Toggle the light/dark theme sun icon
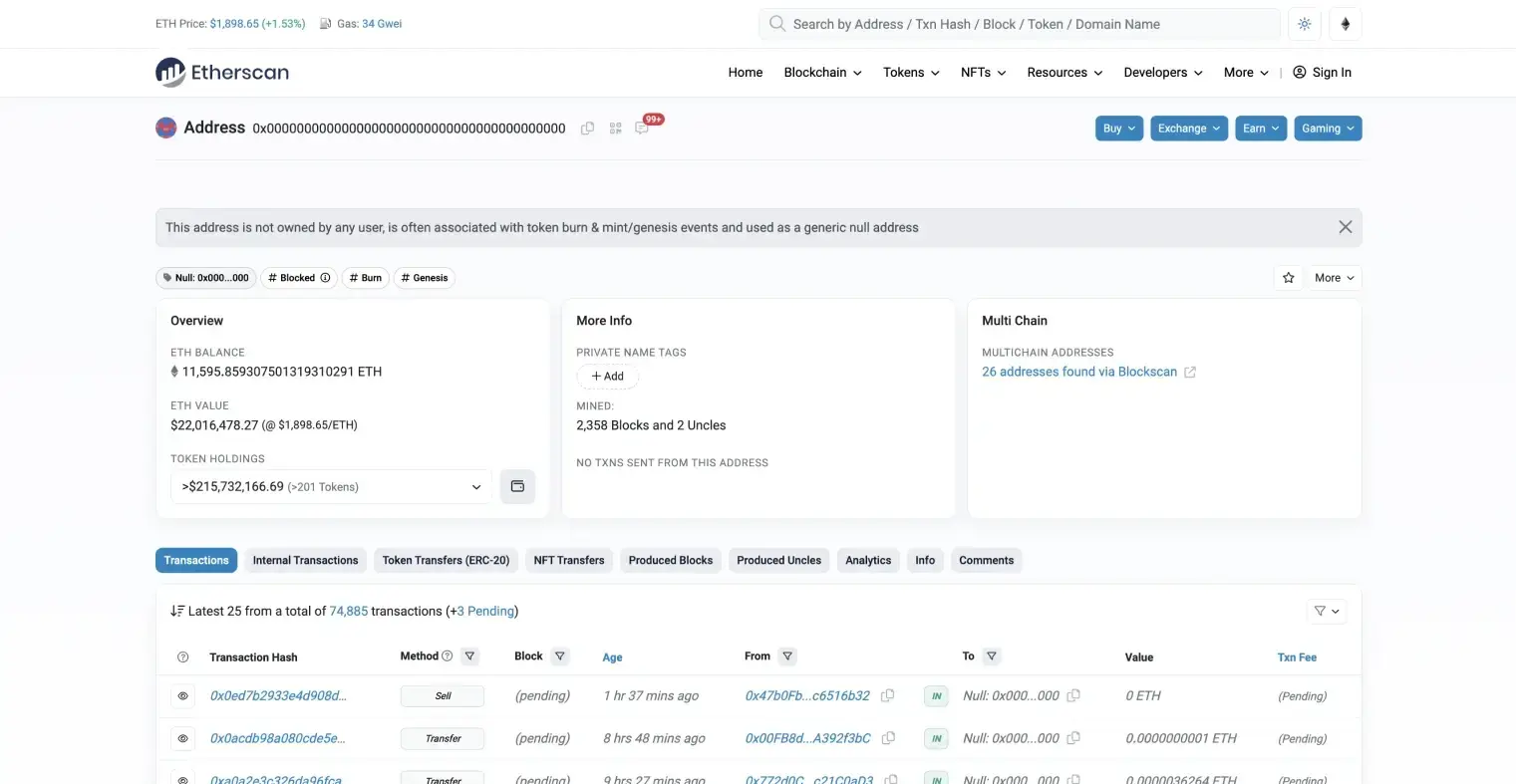The image size is (1516, 784). click(1305, 24)
